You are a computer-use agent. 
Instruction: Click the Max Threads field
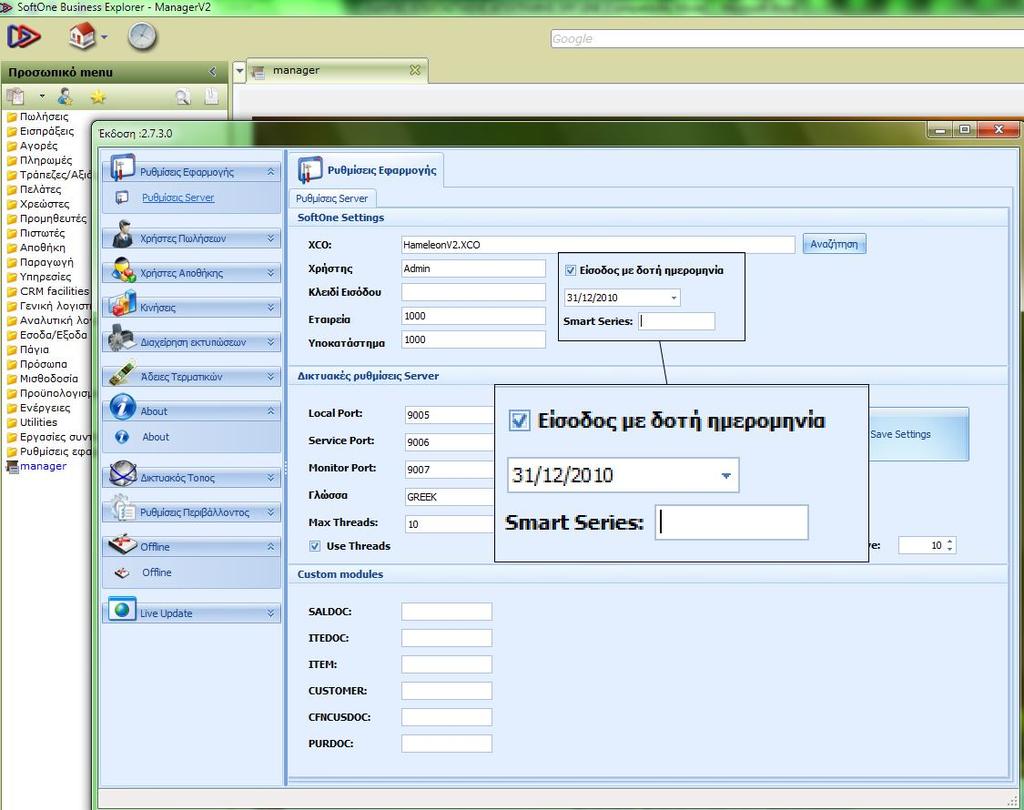point(450,524)
